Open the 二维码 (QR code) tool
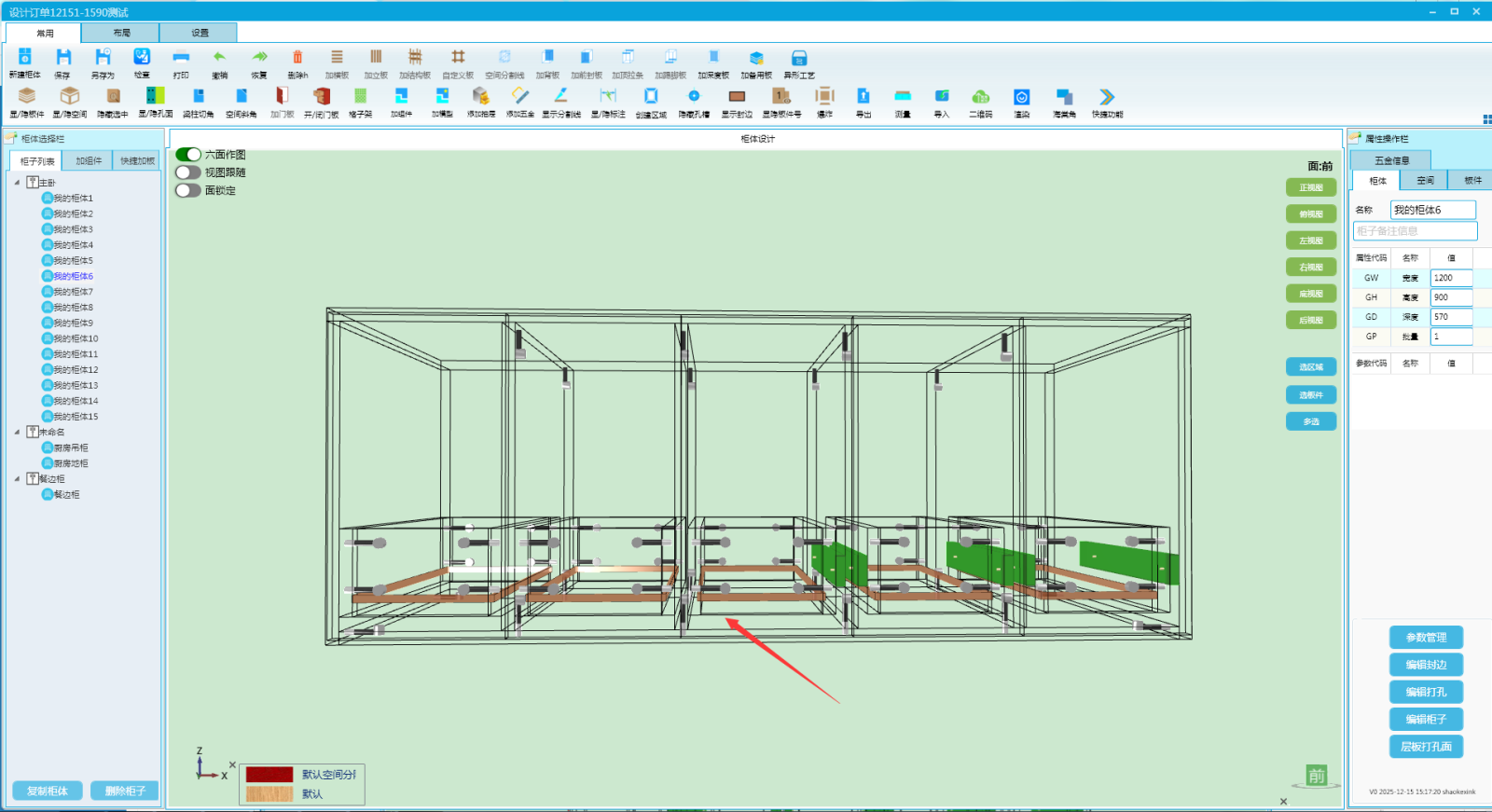The height and width of the screenshot is (812, 1492). point(980,97)
